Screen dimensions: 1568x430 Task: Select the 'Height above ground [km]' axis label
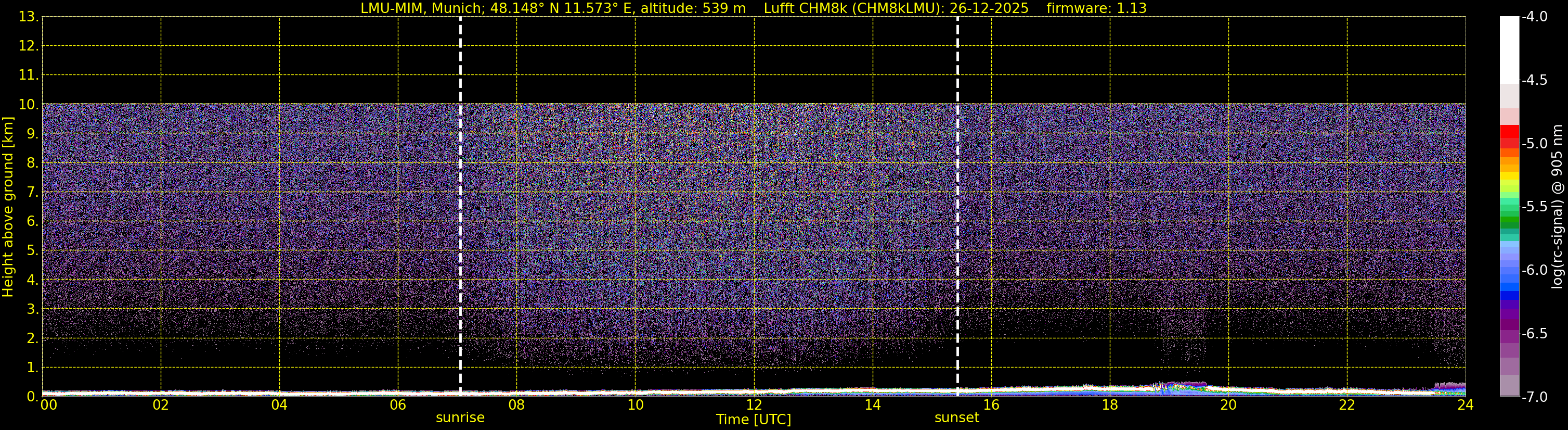coord(8,207)
